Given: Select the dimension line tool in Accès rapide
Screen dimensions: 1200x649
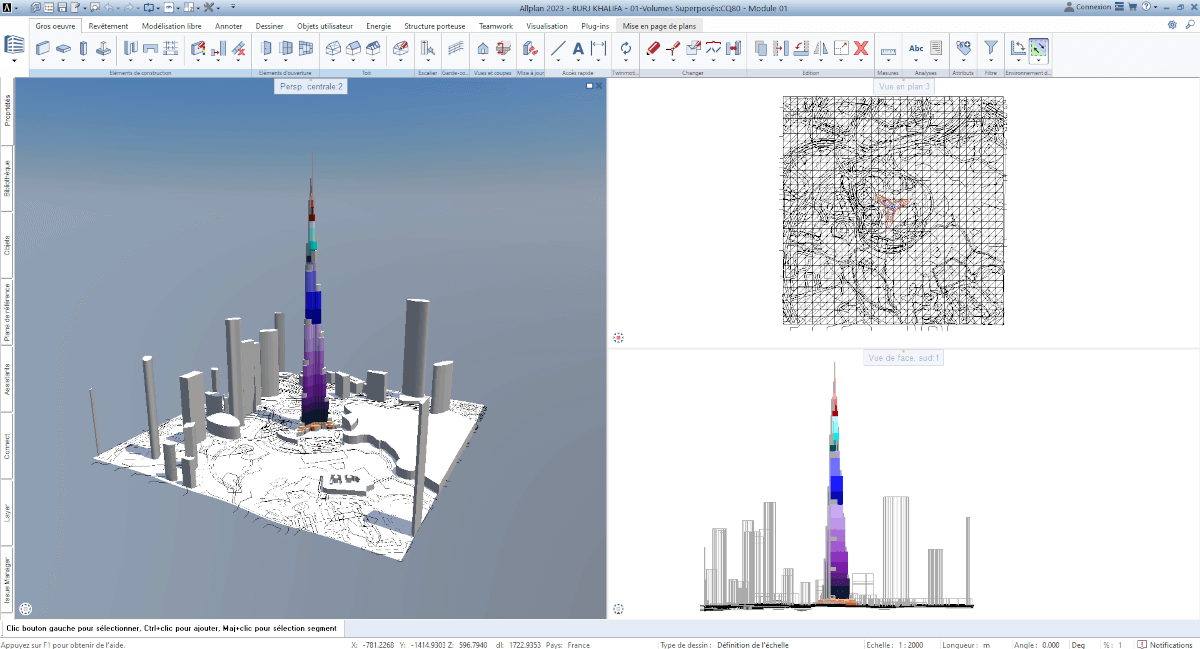Looking at the screenshot, I should tap(598, 47).
